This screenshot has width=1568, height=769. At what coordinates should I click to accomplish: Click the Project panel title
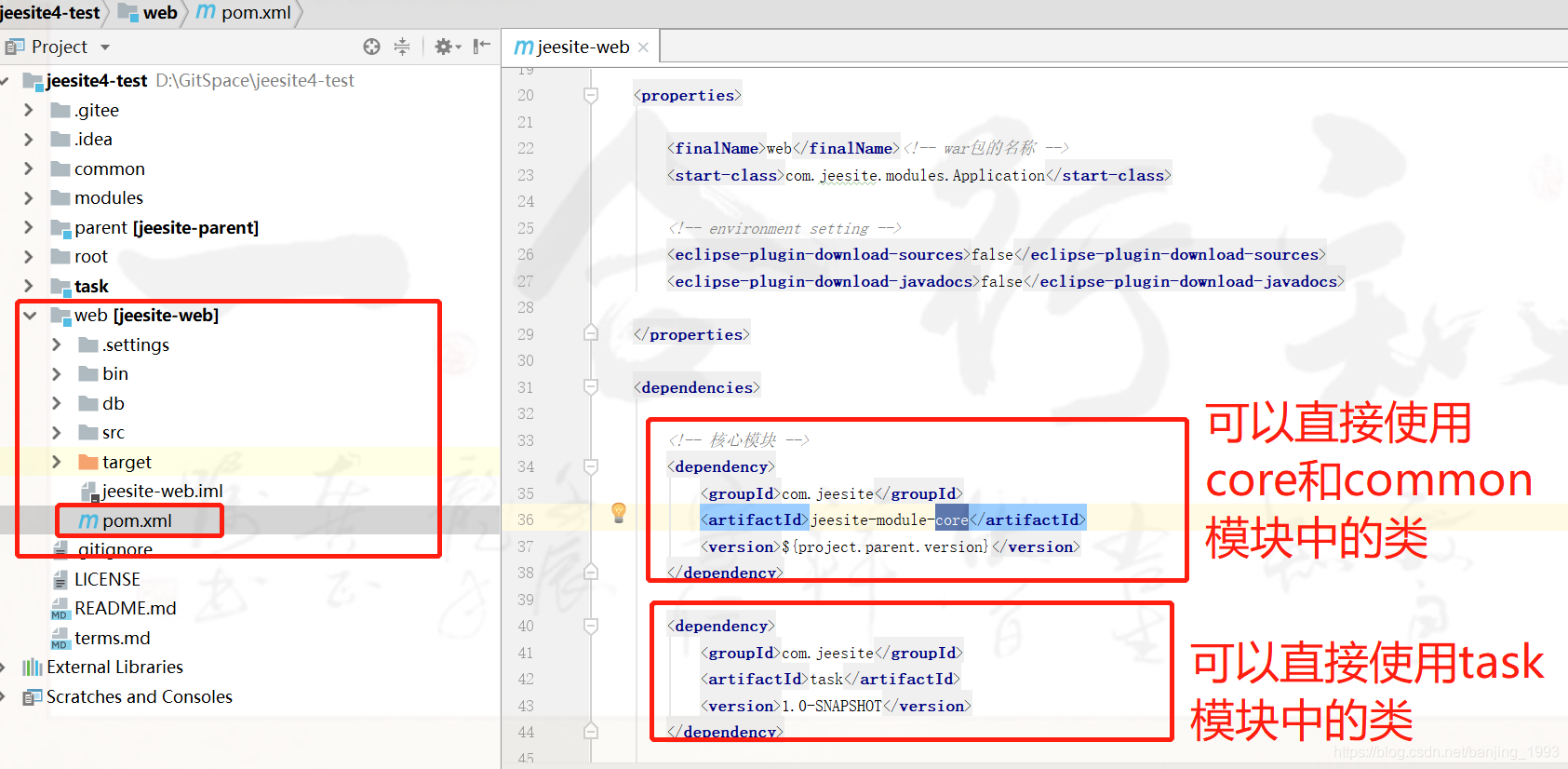[x=60, y=47]
